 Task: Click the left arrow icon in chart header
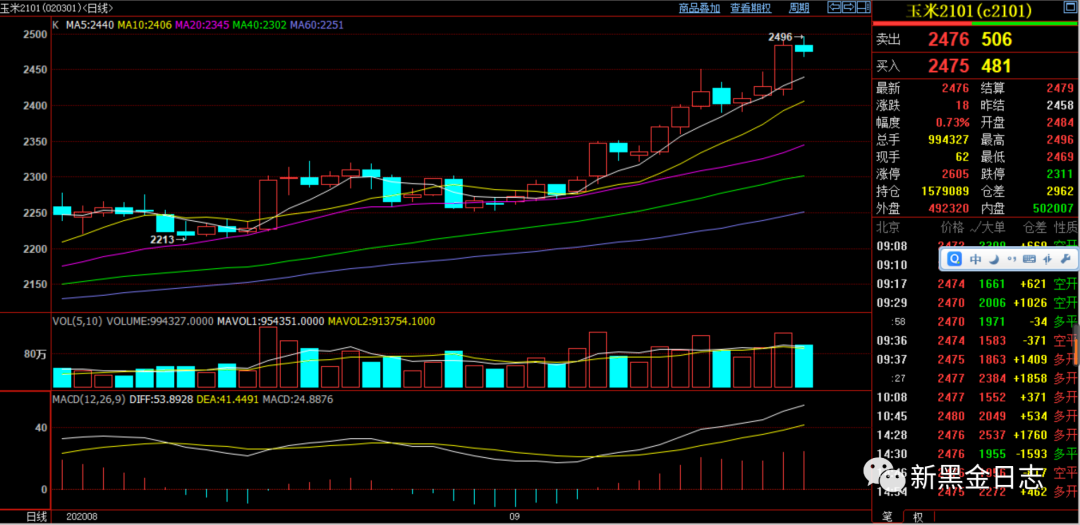[834, 8]
